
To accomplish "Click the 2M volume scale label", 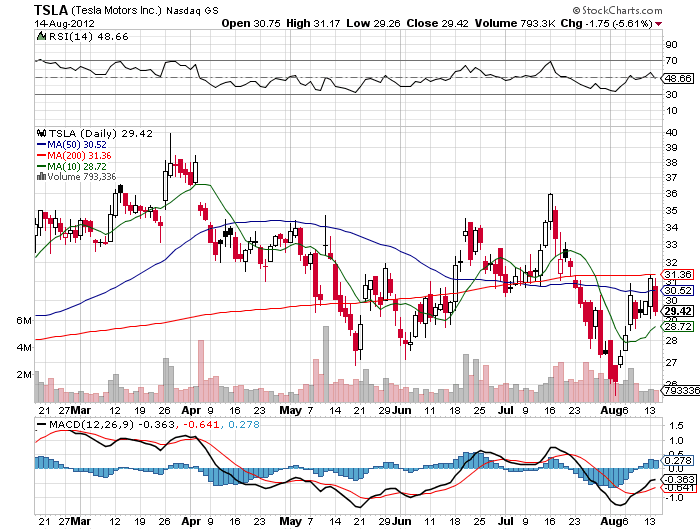I will [x=24, y=374].
